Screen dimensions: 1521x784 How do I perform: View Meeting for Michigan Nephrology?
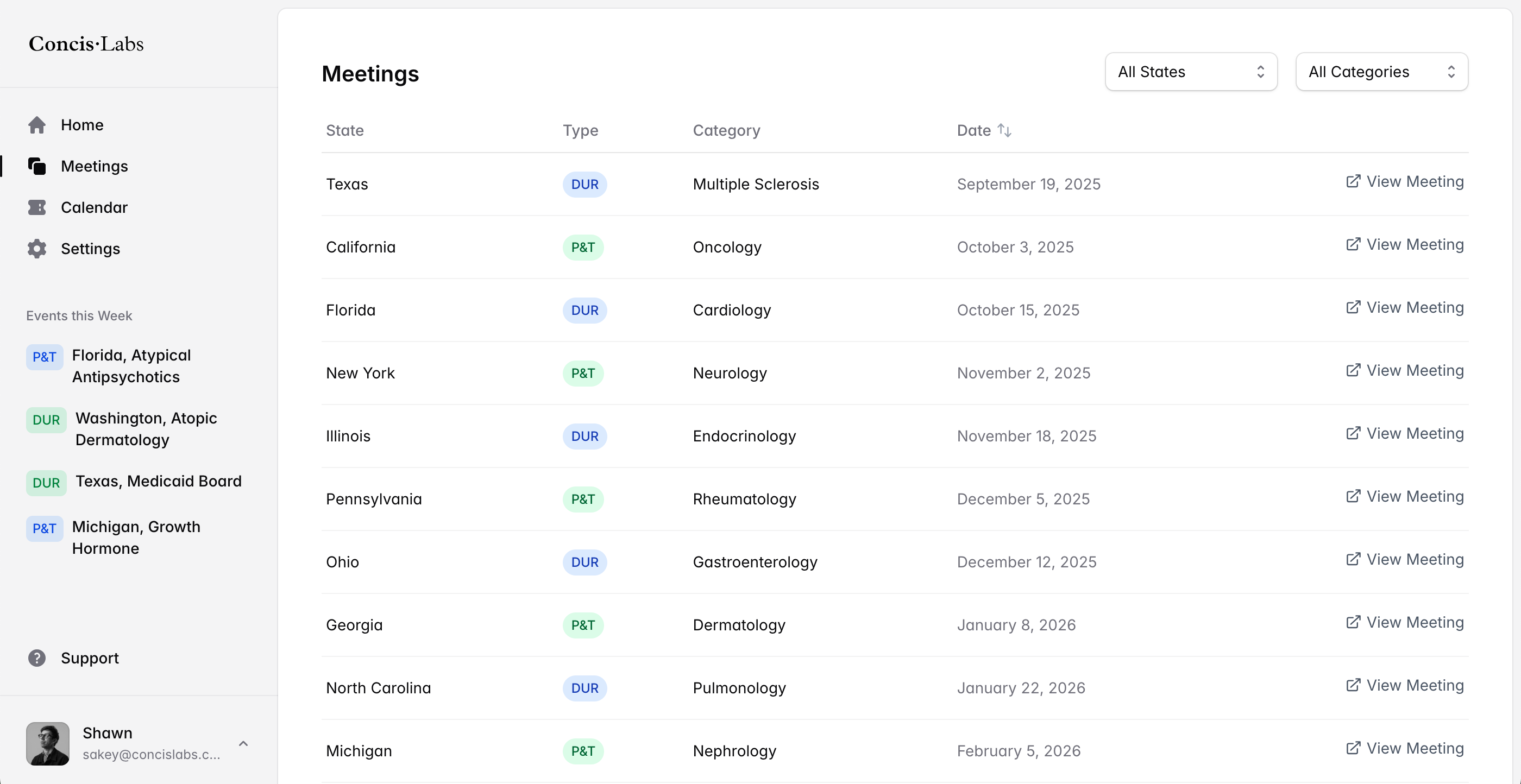1404,748
